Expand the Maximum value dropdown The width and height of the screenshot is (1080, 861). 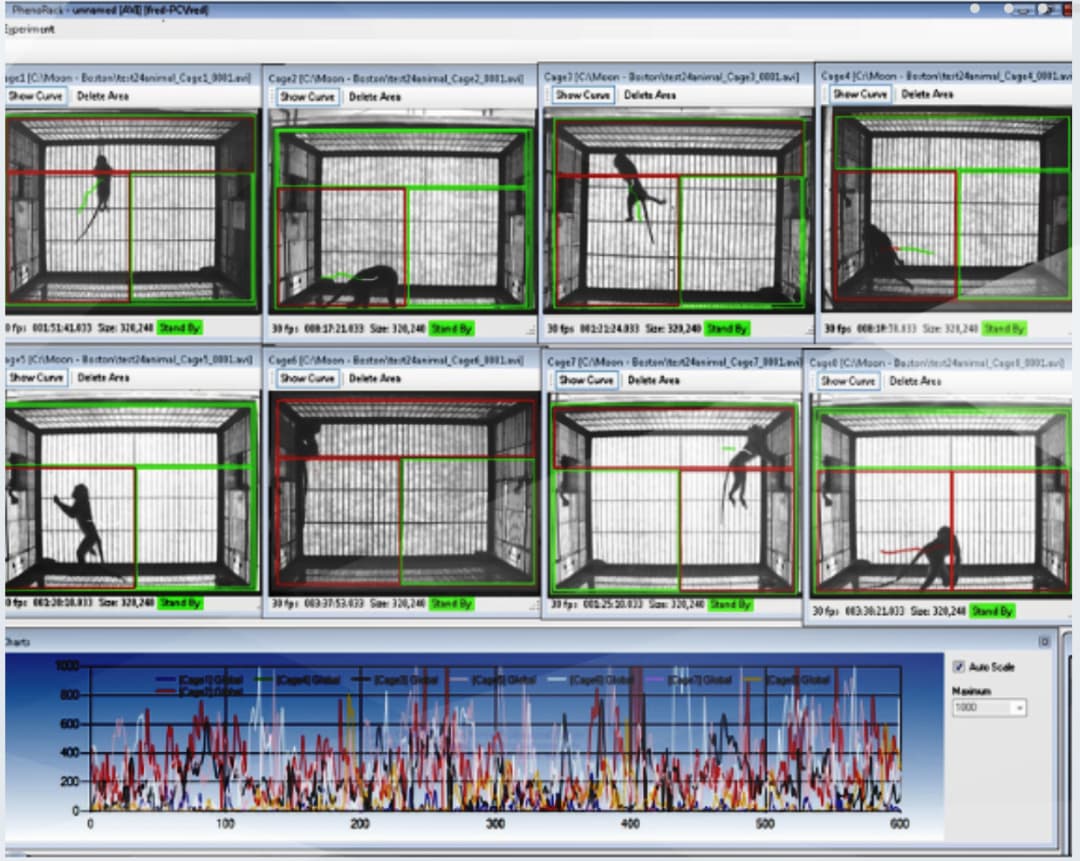point(1018,708)
